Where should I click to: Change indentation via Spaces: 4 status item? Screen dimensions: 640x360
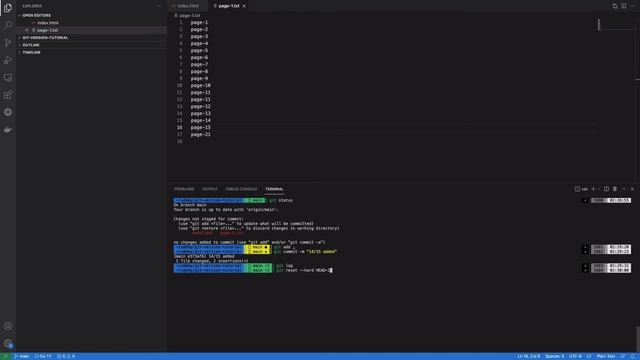click(x=554, y=356)
